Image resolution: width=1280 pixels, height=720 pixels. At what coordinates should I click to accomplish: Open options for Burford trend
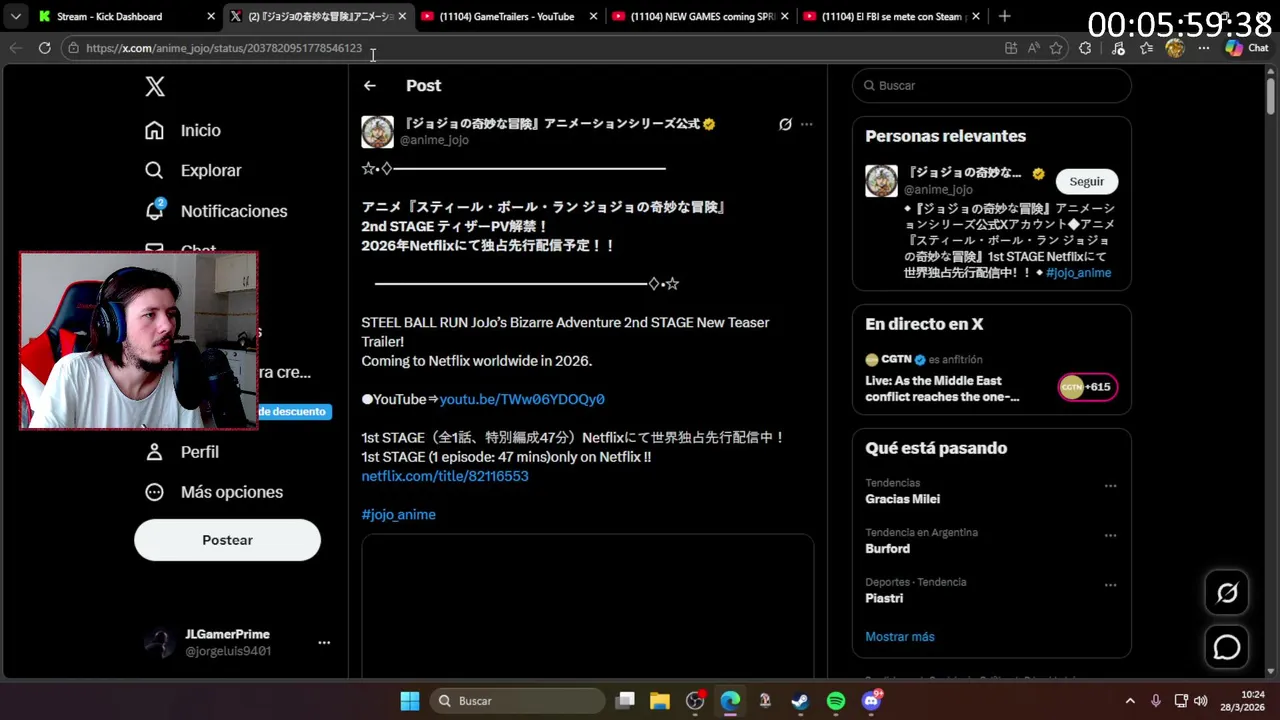(x=1110, y=536)
